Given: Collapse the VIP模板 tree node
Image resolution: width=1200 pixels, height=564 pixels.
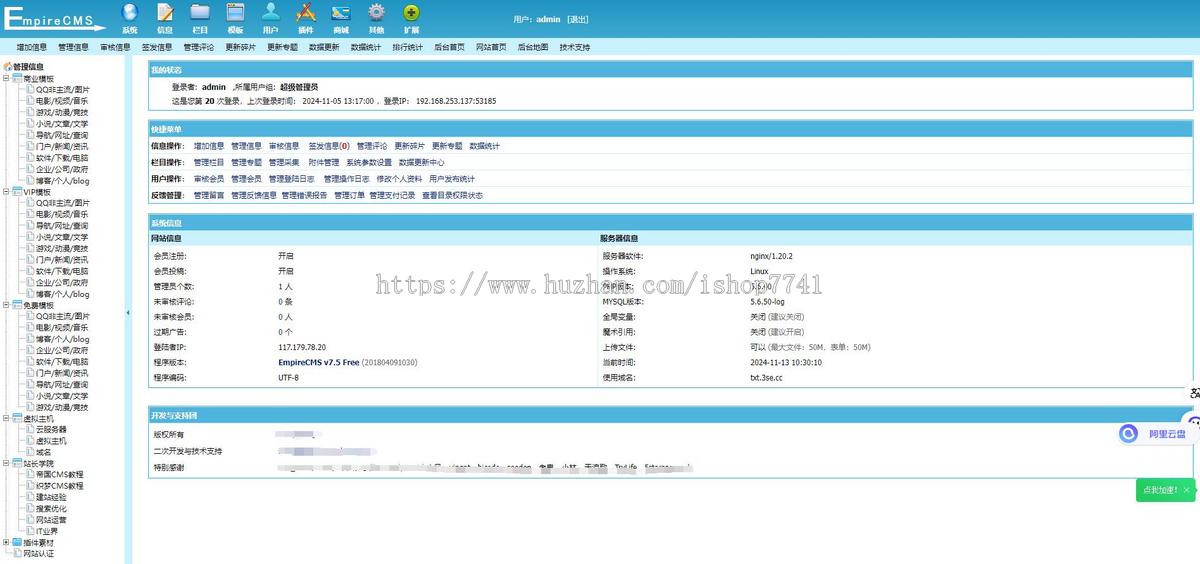Looking at the screenshot, I should click(x=6, y=191).
